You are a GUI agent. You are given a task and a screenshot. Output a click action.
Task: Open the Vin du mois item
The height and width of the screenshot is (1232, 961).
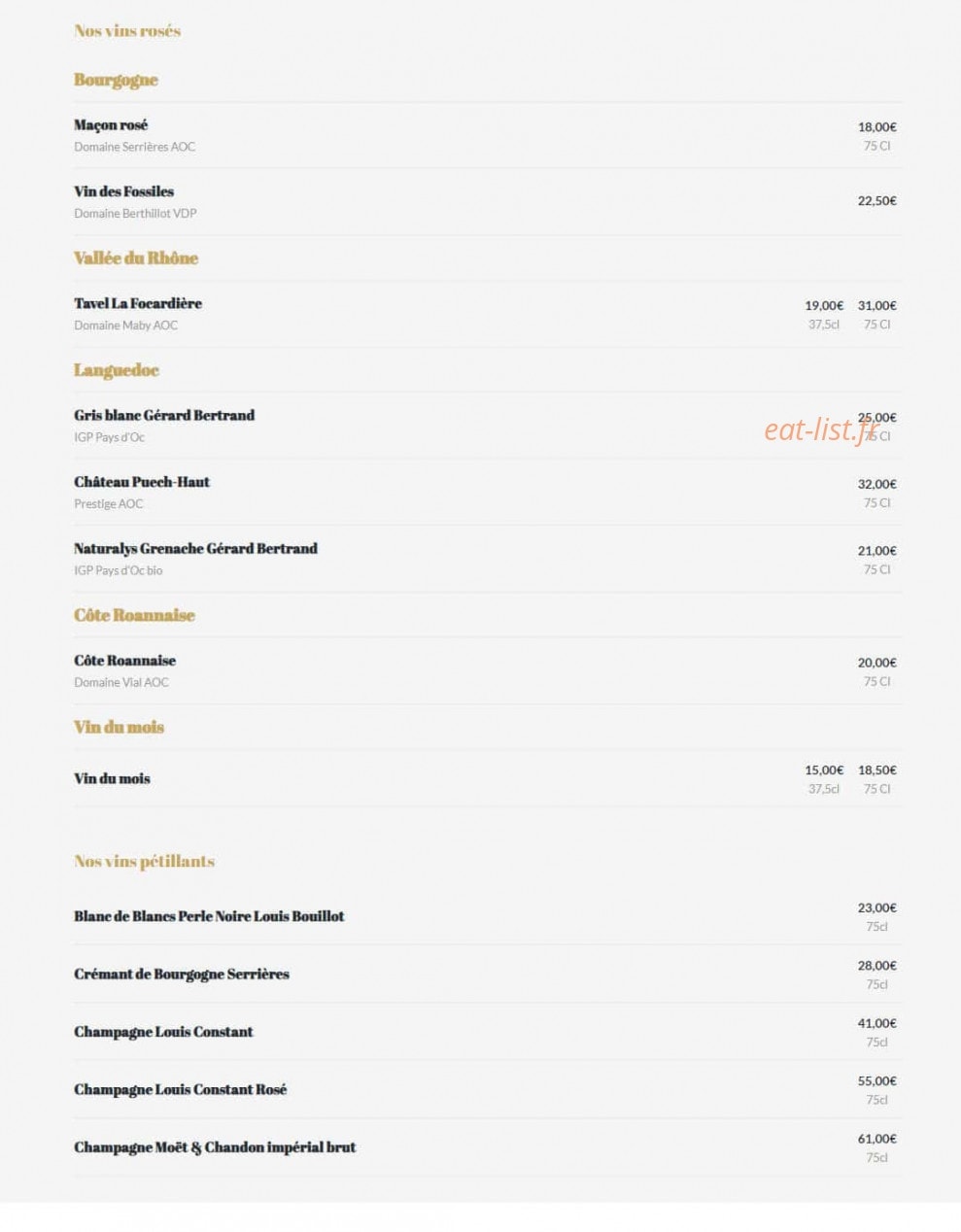click(x=112, y=779)
